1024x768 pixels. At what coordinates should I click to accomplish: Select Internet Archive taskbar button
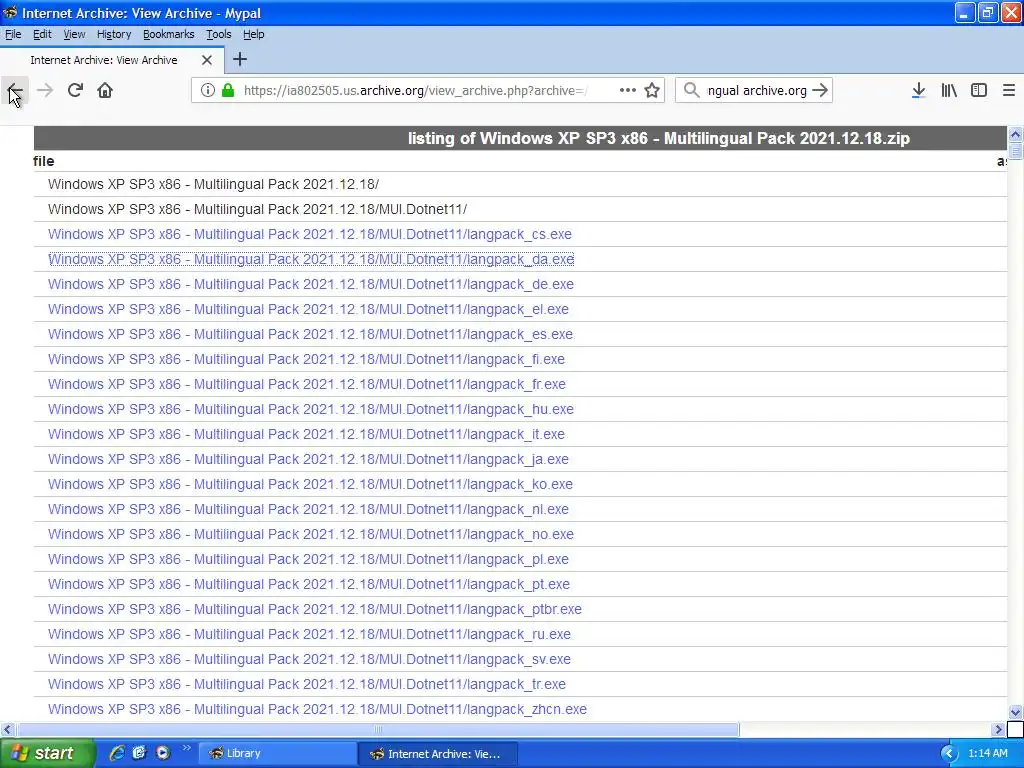438,754
